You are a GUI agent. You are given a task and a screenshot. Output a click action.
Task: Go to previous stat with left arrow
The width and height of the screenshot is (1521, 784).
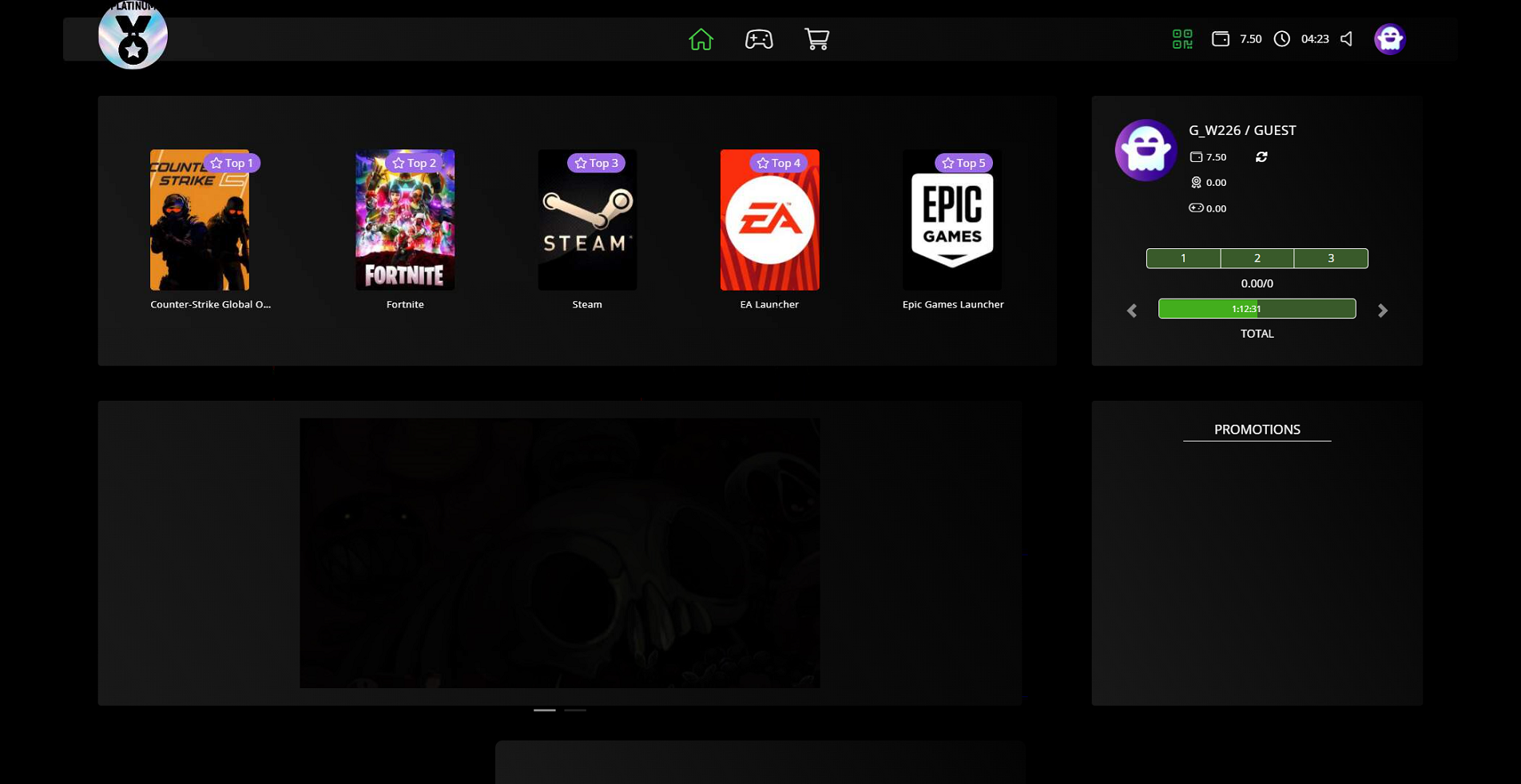pos(1132,311)
